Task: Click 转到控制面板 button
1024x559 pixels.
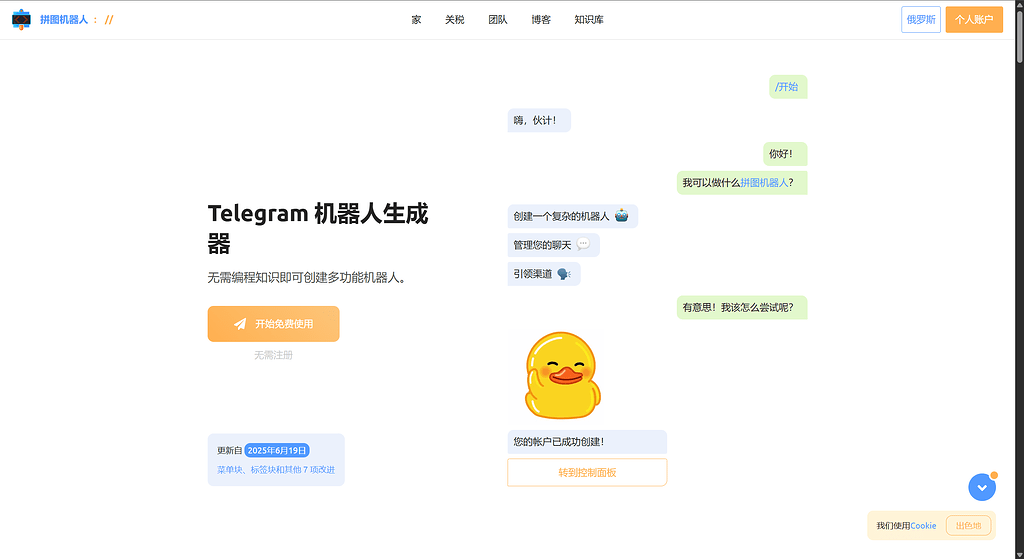Action: (587, 472)
